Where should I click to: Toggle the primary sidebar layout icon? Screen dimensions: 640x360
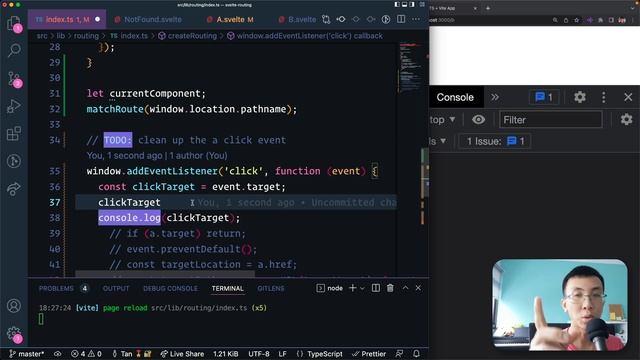coord(397,4)
